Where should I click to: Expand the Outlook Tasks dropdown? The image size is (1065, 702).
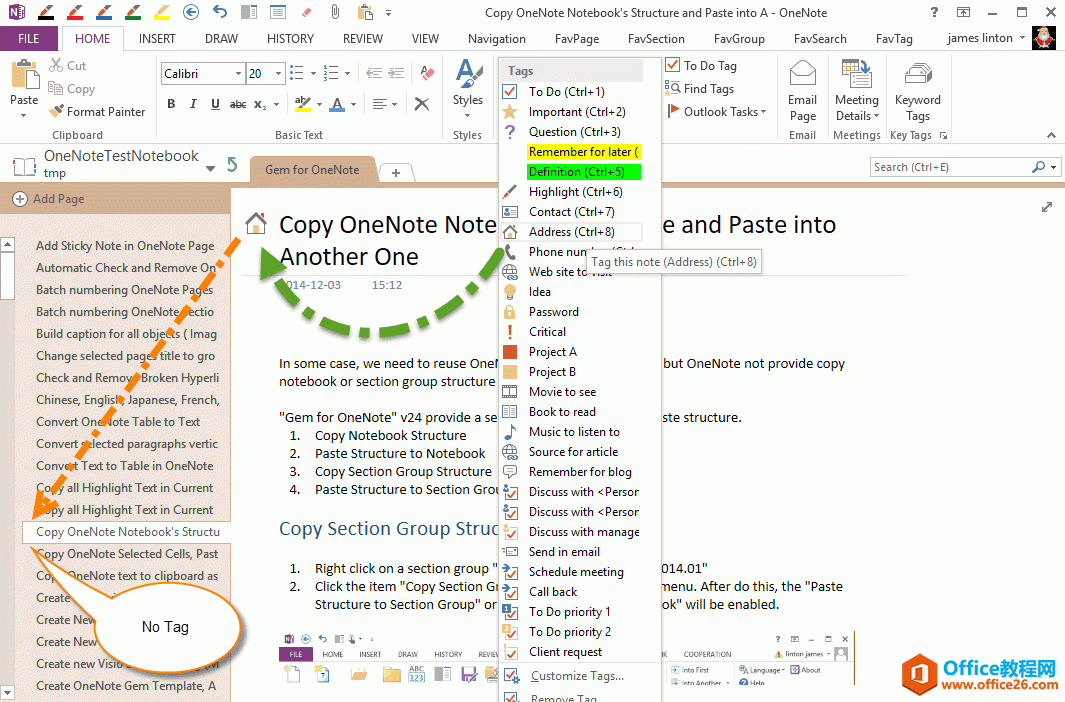[x=763, y=111]
